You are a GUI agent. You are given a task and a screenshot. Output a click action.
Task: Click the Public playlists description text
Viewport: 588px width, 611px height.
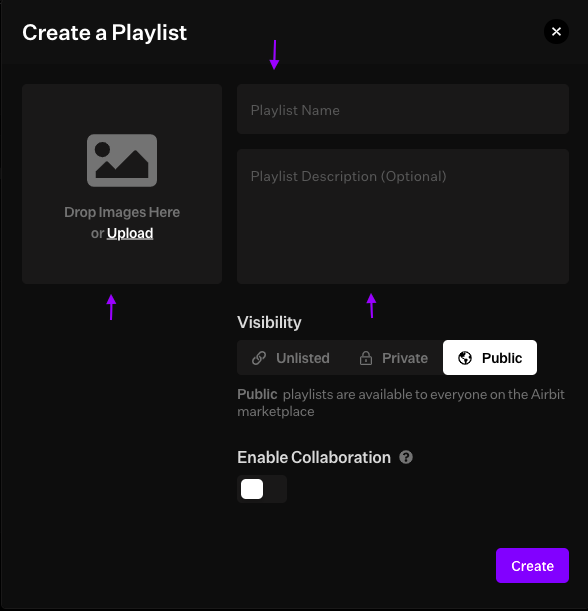pyautogui.click(x=401, y=403)
